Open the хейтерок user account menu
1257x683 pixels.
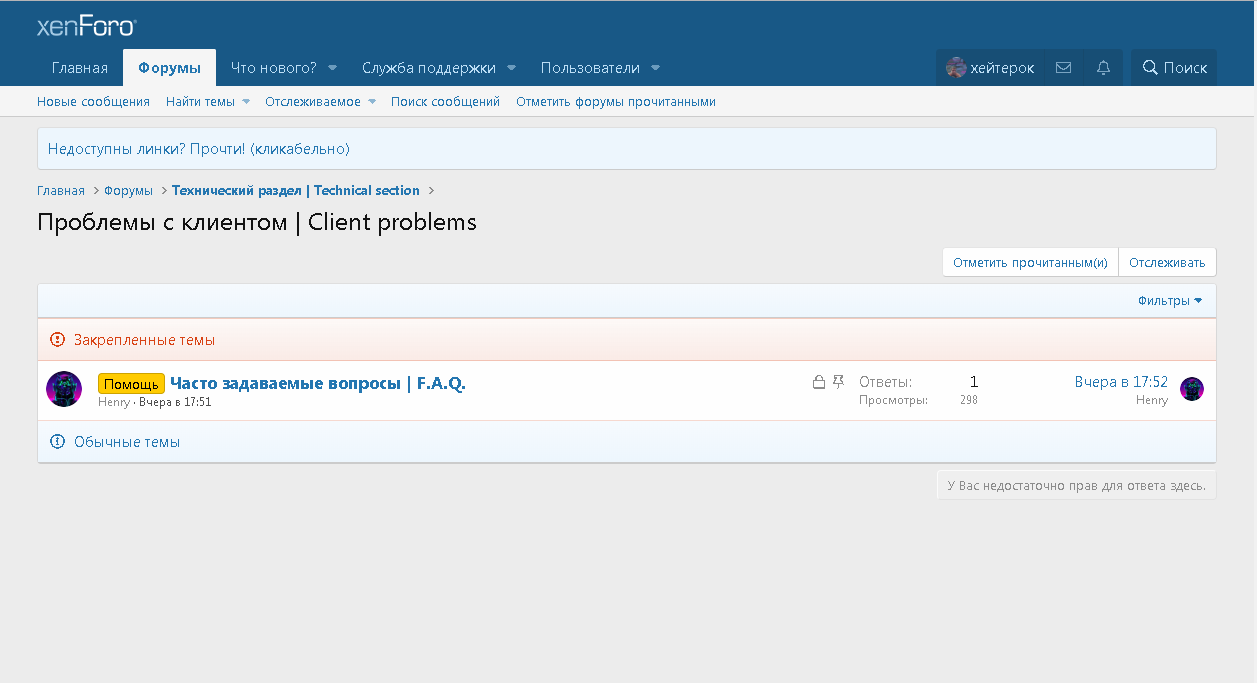[x=990, y=68]
